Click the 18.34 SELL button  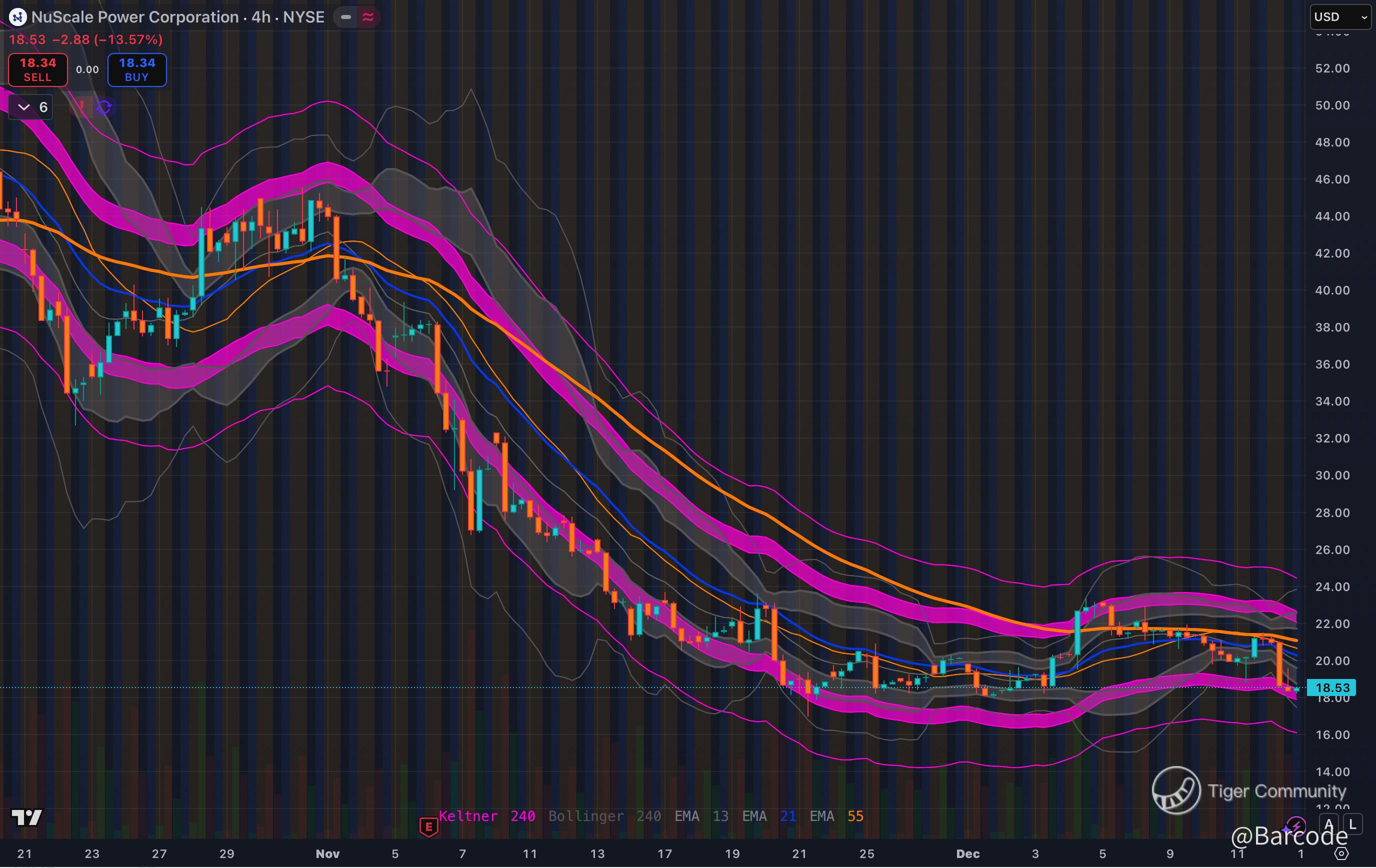37,69
